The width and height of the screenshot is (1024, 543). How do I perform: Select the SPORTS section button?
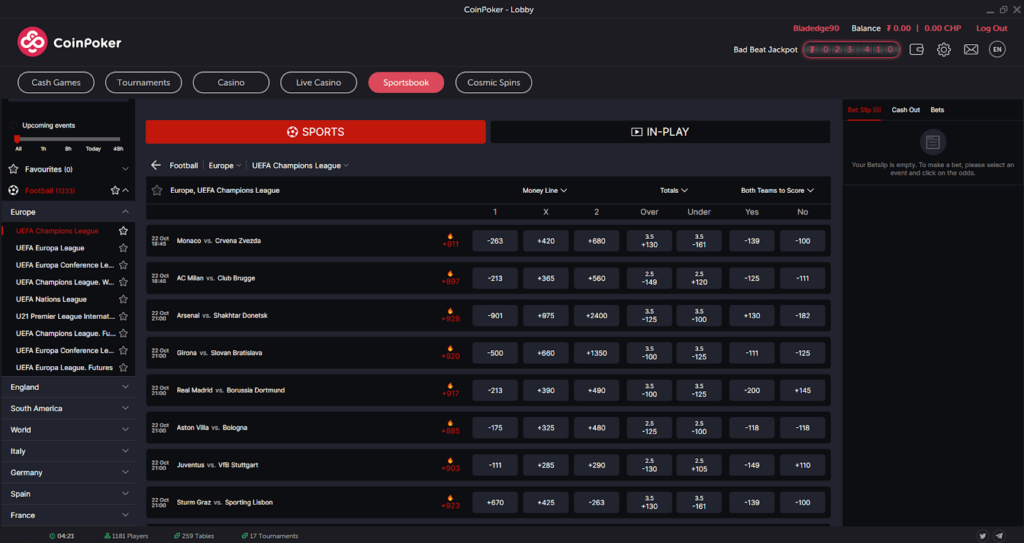coord(315,131)
